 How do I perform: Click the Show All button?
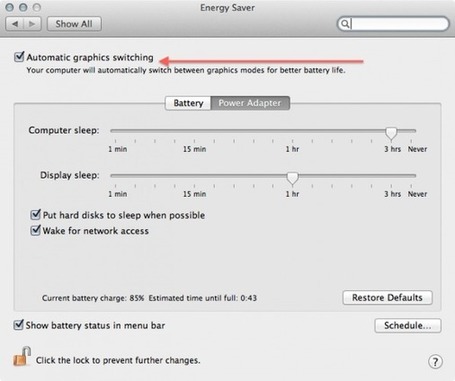[x=74, y=24]
